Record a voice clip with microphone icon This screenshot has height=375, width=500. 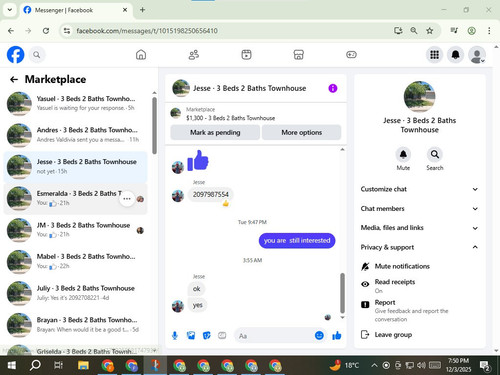pos(175,335)
